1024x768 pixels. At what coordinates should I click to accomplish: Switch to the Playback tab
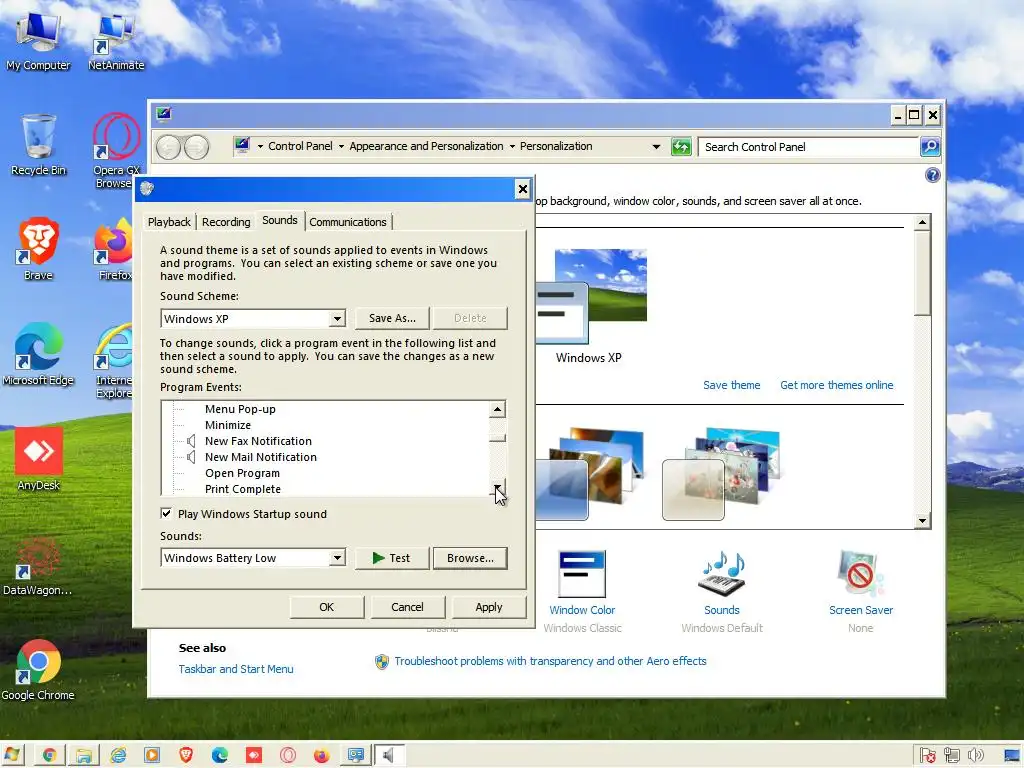[x=169, y=222]
